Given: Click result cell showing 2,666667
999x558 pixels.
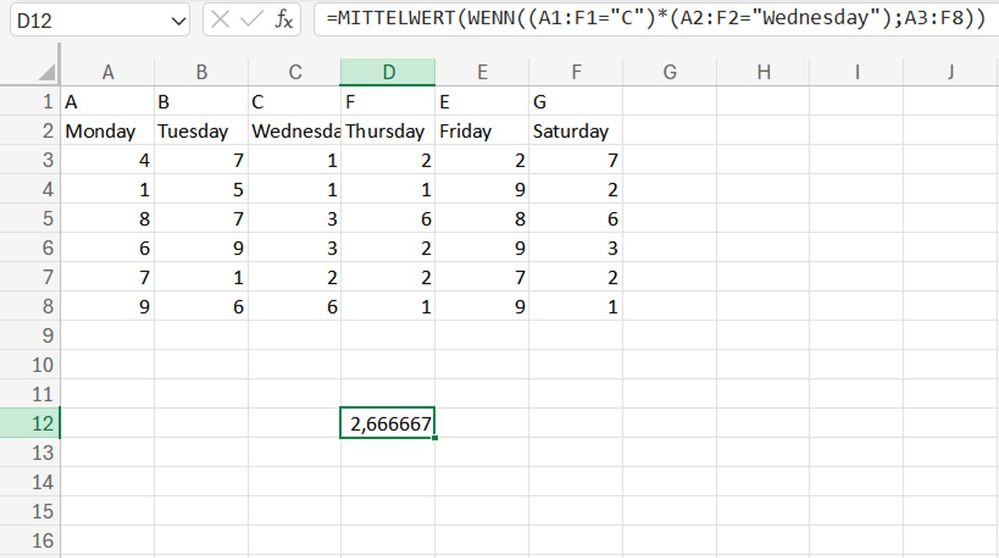Looking at the screenshot, I should point(388,423).
